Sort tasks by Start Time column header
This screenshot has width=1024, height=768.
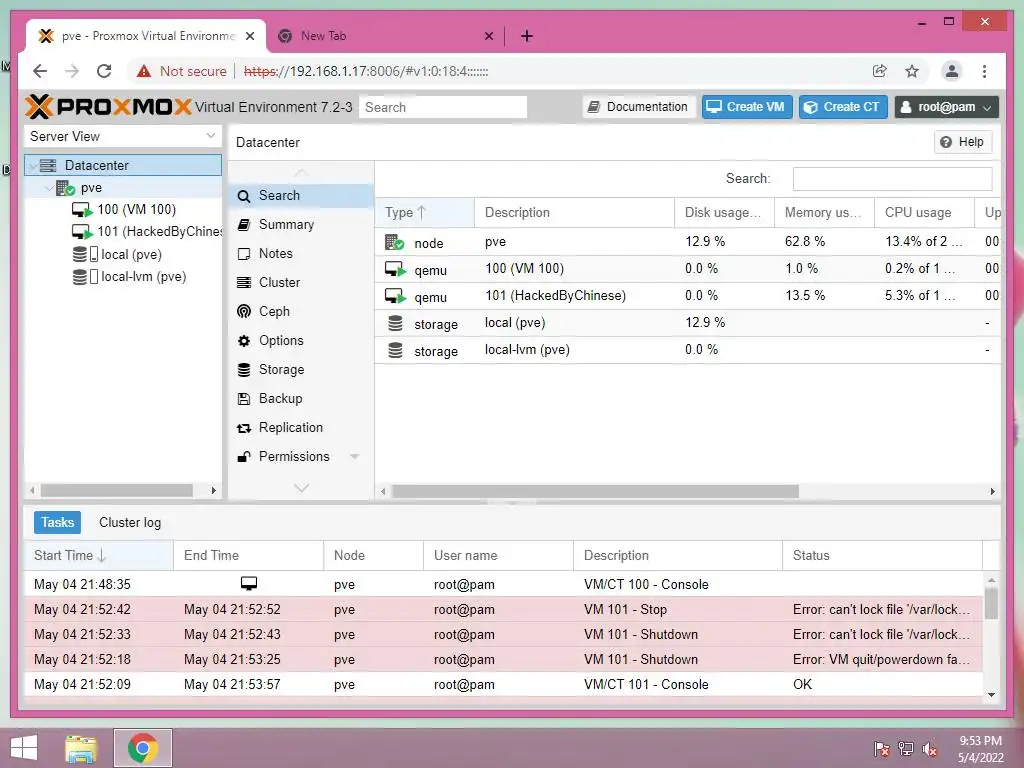(x=99, y=555)
